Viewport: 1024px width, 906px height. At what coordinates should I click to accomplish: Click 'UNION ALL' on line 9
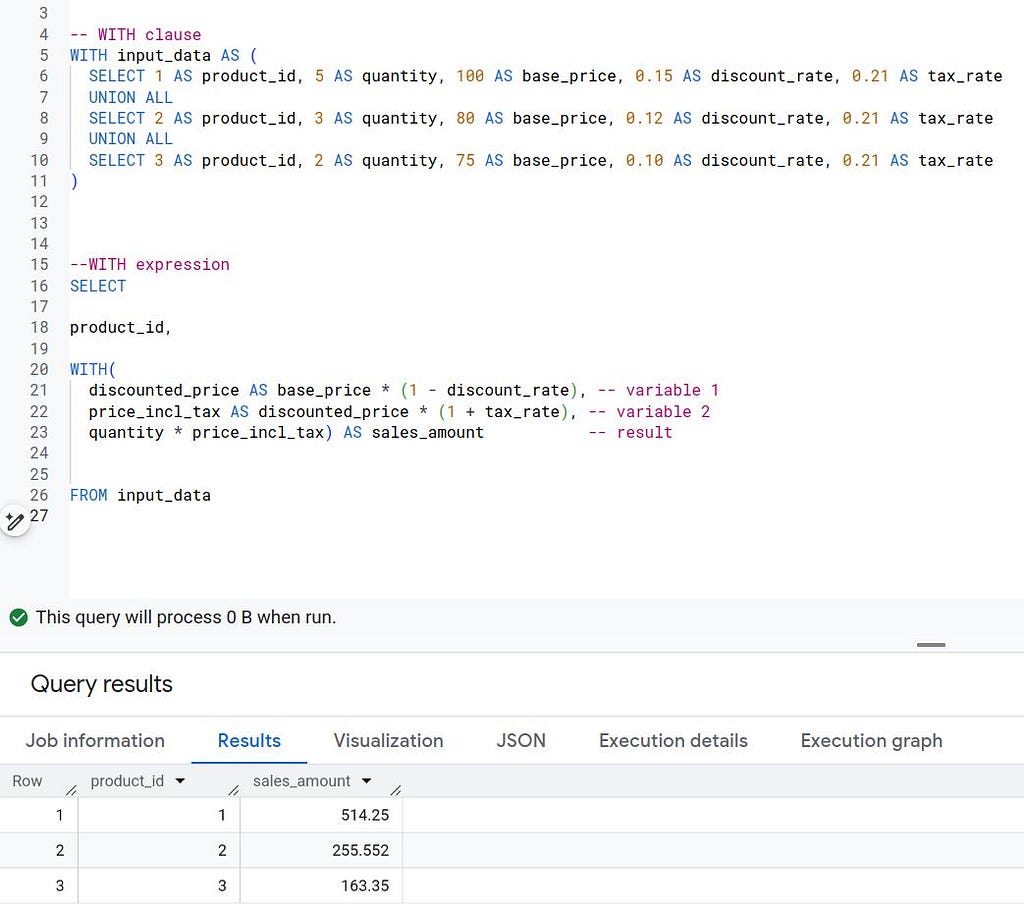pos(131,139)
